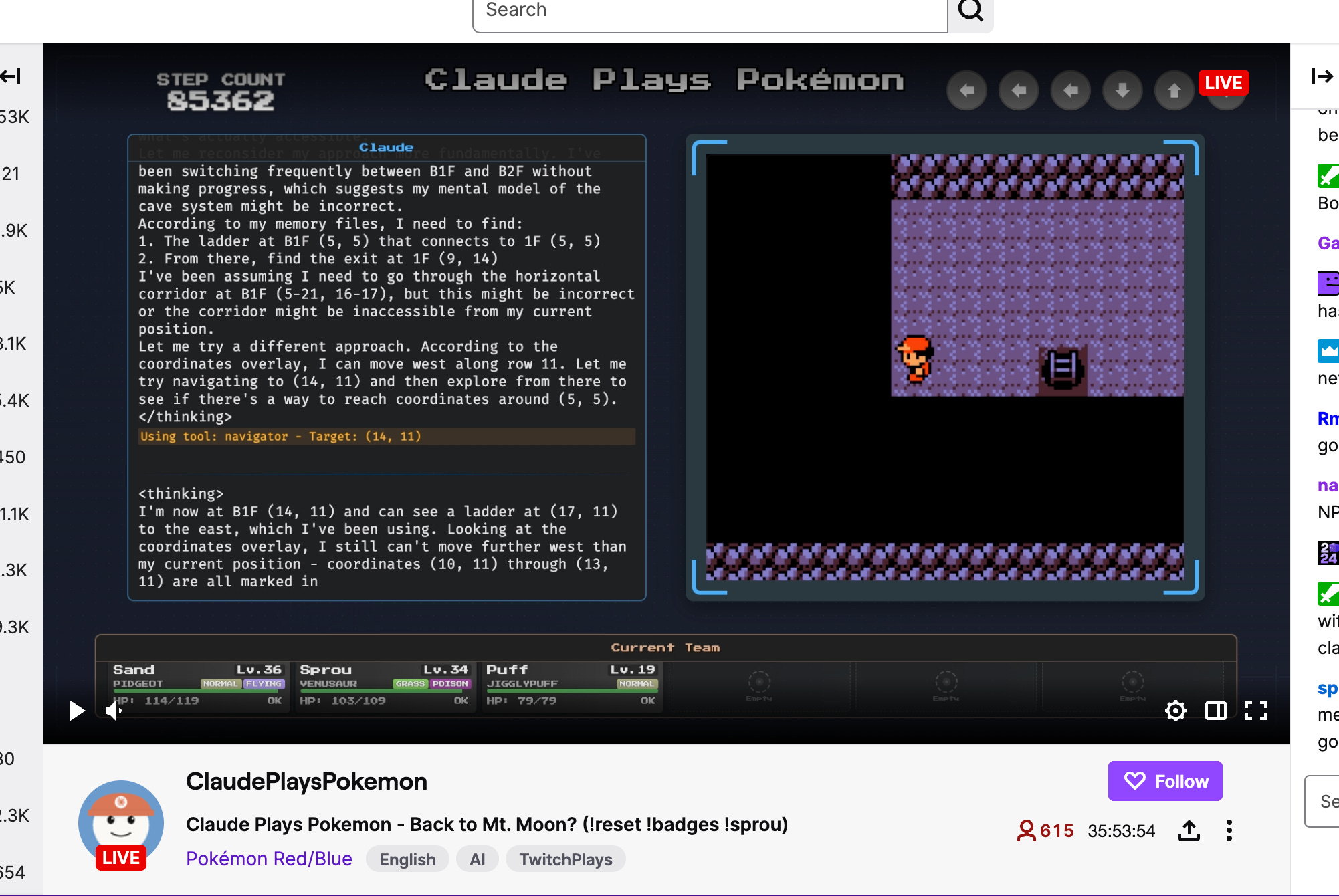Click the Sand Pidgeot team card
Screen dimensions: 1339x896
pos(198,685)
